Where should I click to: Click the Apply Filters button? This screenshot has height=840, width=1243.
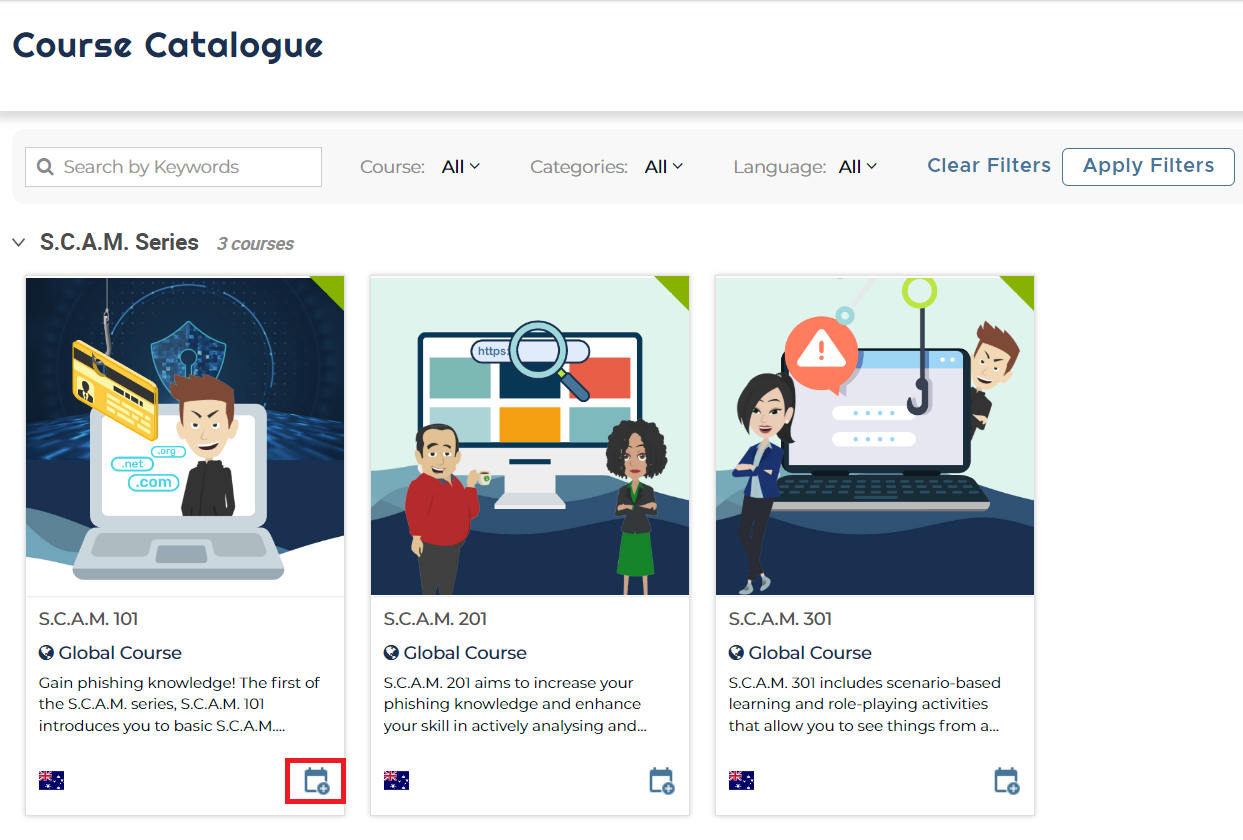coord(1148,166)
